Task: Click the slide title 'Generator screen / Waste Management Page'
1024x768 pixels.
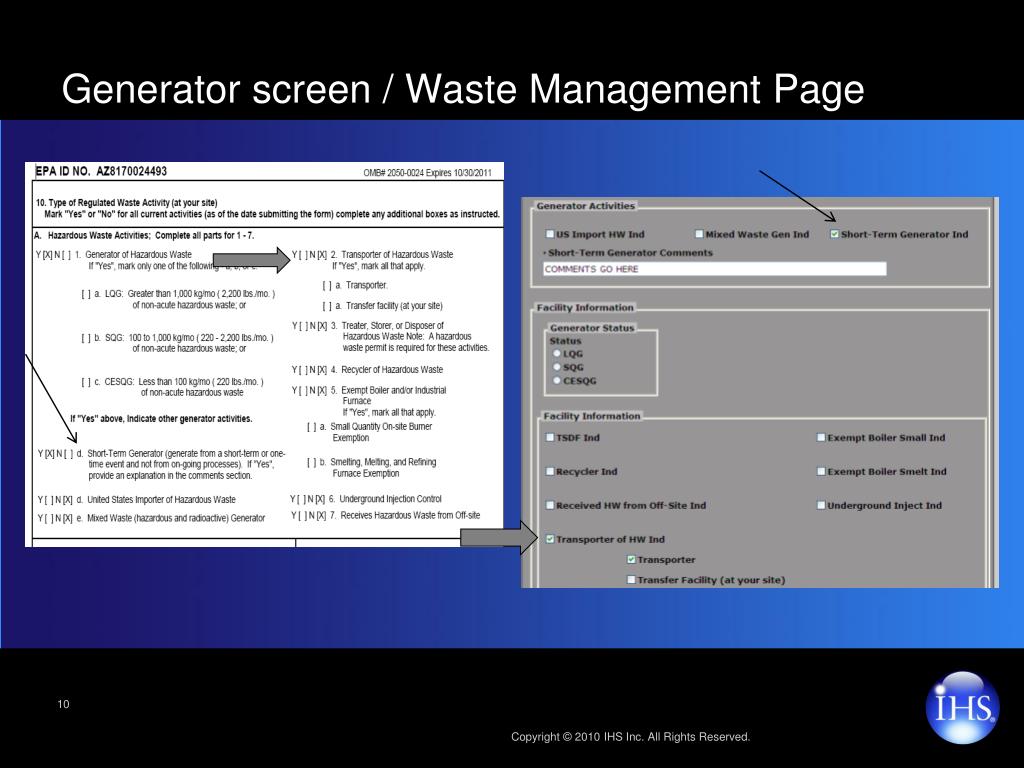Action: click(463, 89)
